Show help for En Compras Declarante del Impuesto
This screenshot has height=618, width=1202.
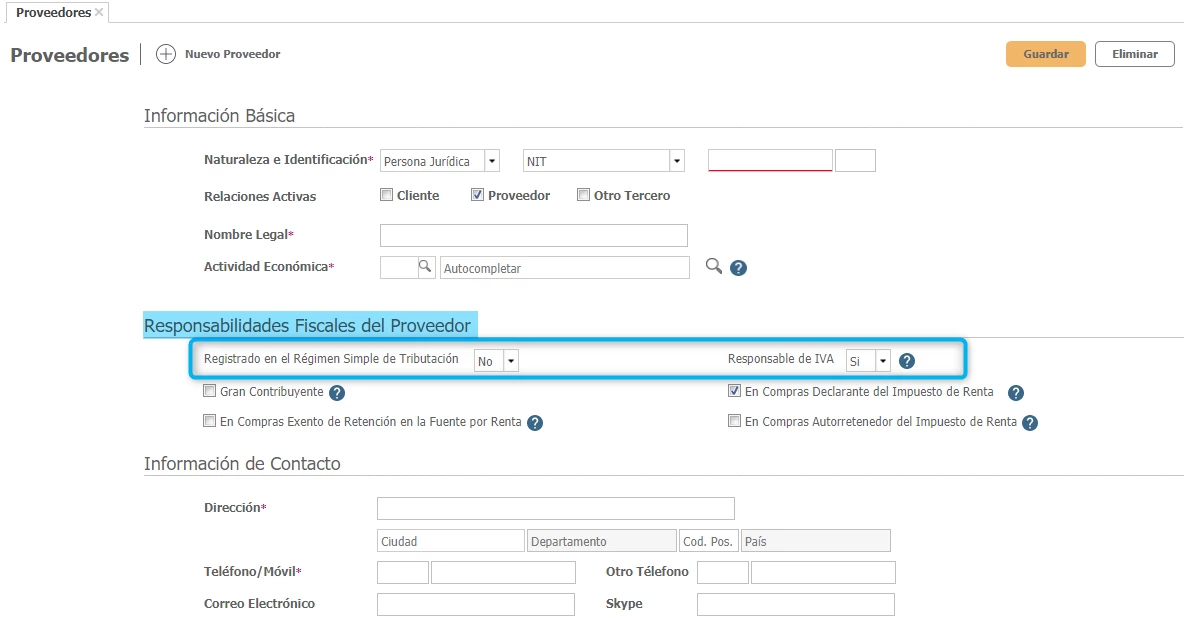coord(1015,393)
